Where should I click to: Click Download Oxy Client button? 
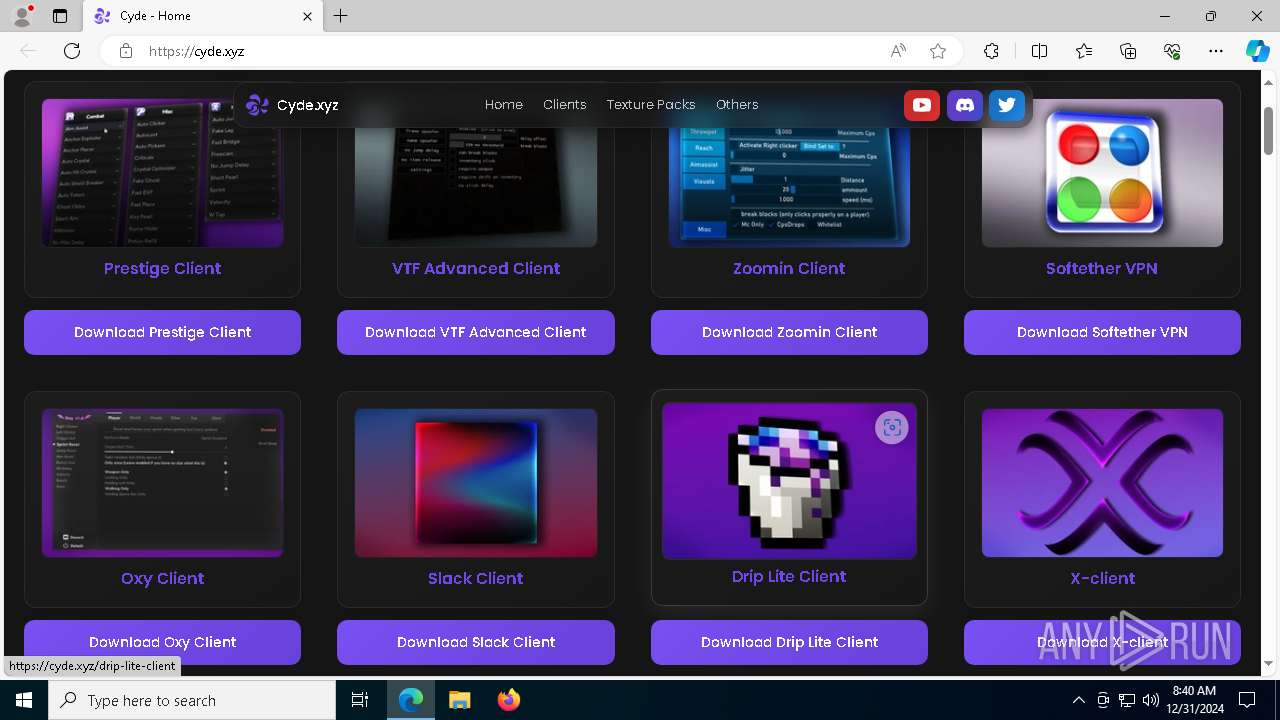(162, 642)
